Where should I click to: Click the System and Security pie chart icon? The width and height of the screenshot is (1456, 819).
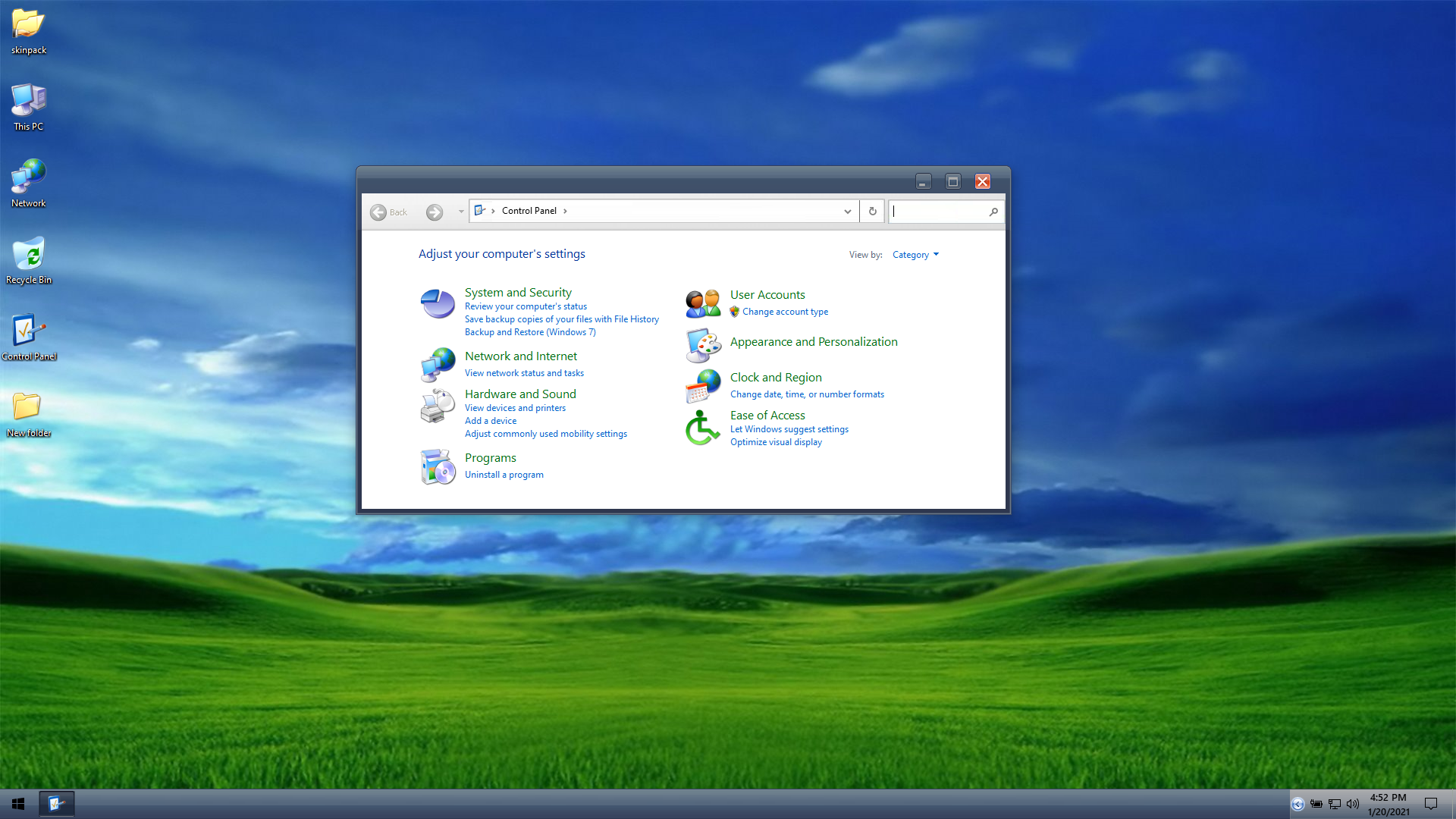point(438,304)
